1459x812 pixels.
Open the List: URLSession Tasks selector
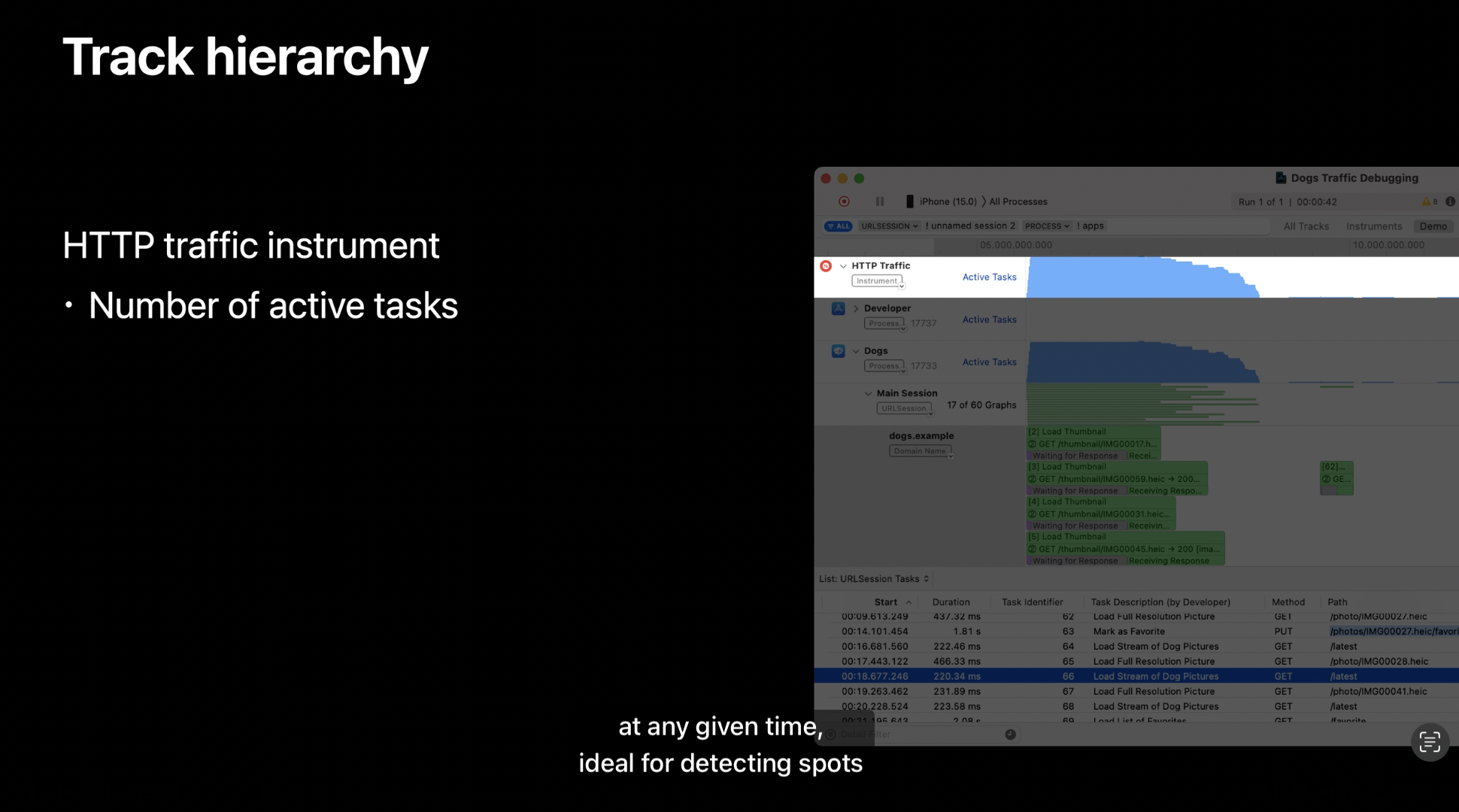pyautogui.click(x=874, y=579)
